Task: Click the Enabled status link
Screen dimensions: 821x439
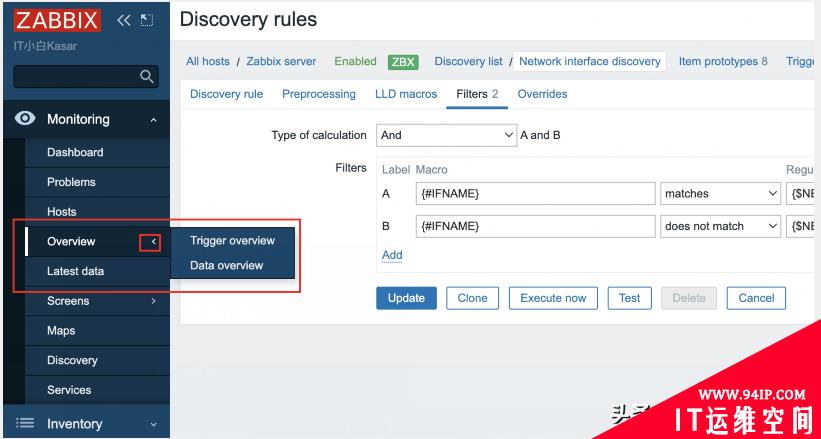Action: 356,61
